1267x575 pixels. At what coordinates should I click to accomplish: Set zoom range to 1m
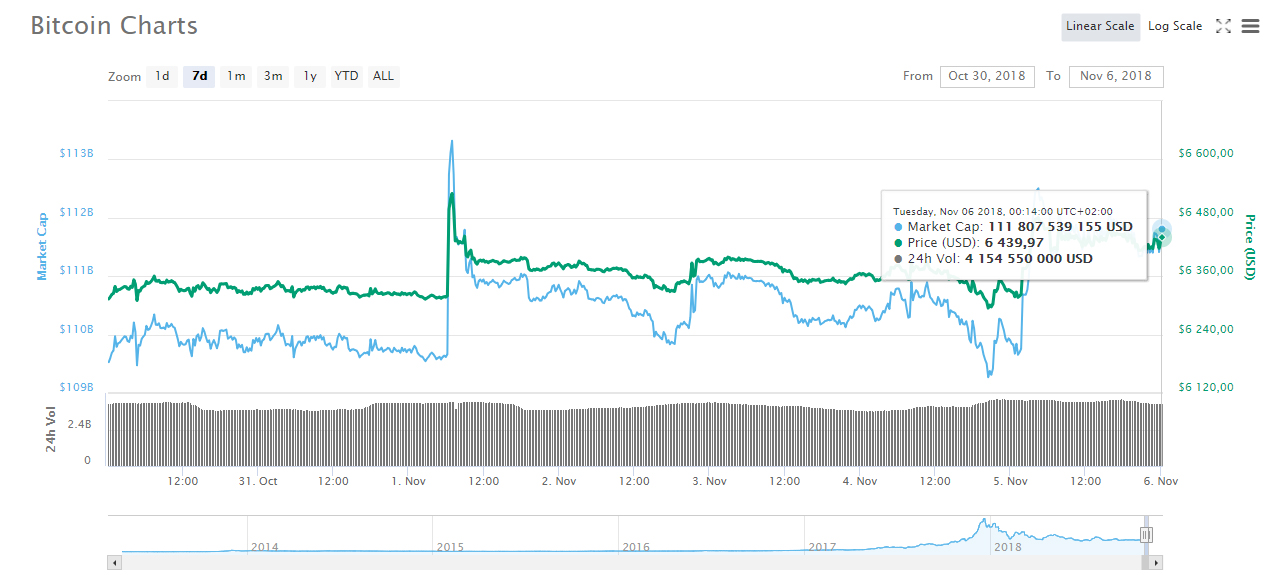point(236,76)
